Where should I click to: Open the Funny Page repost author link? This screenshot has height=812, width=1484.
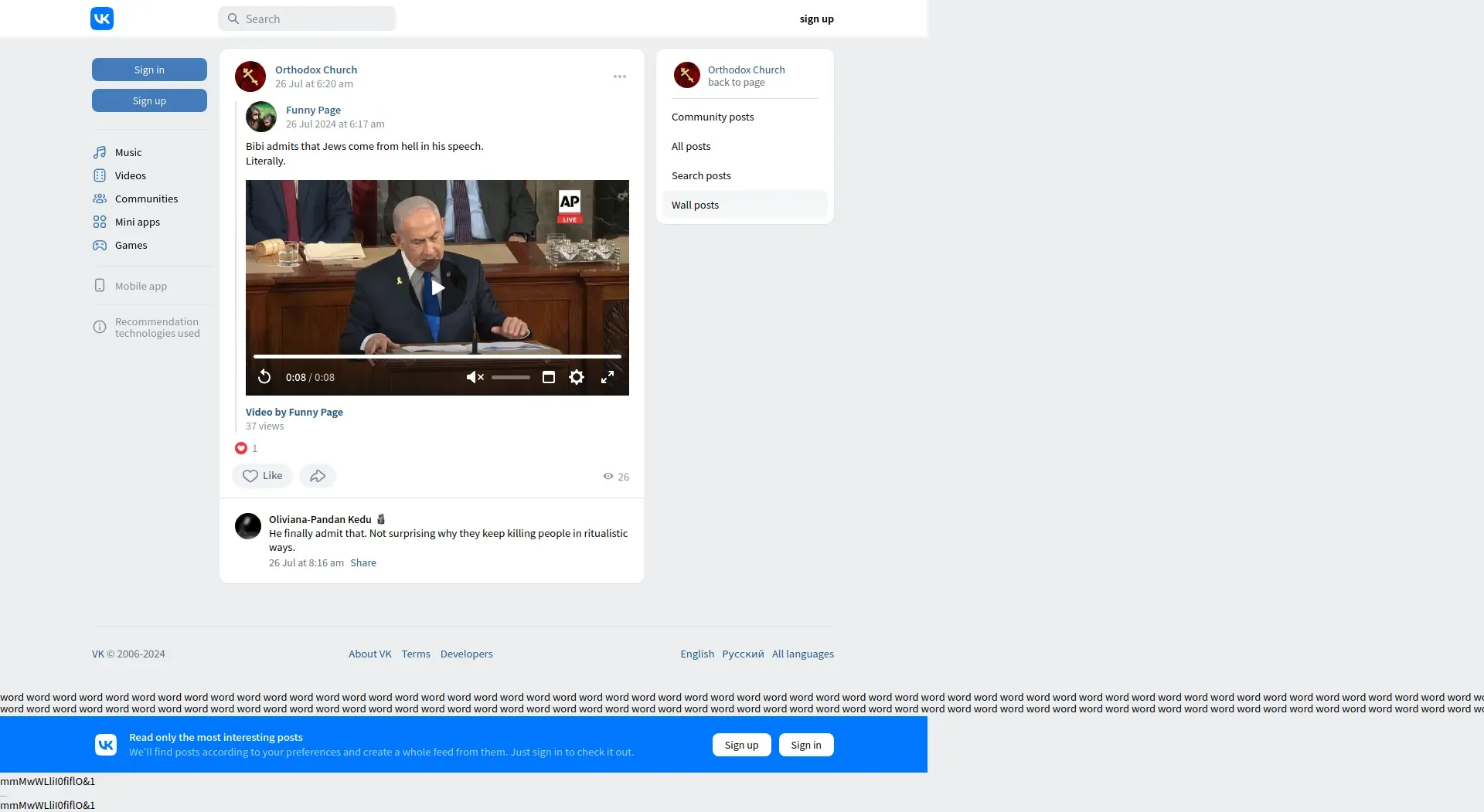(x=313, y=110)
